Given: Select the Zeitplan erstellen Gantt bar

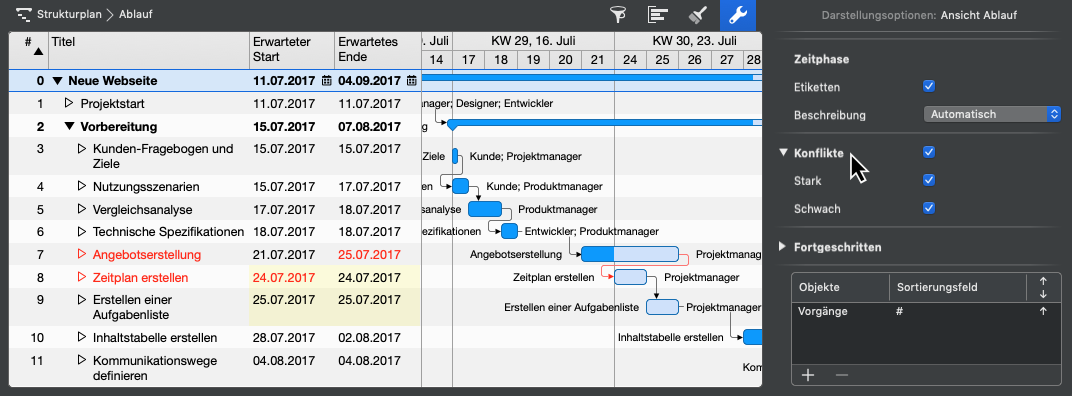Looking at the screenshot, I should pyautogui.click(x=630, y=277).
